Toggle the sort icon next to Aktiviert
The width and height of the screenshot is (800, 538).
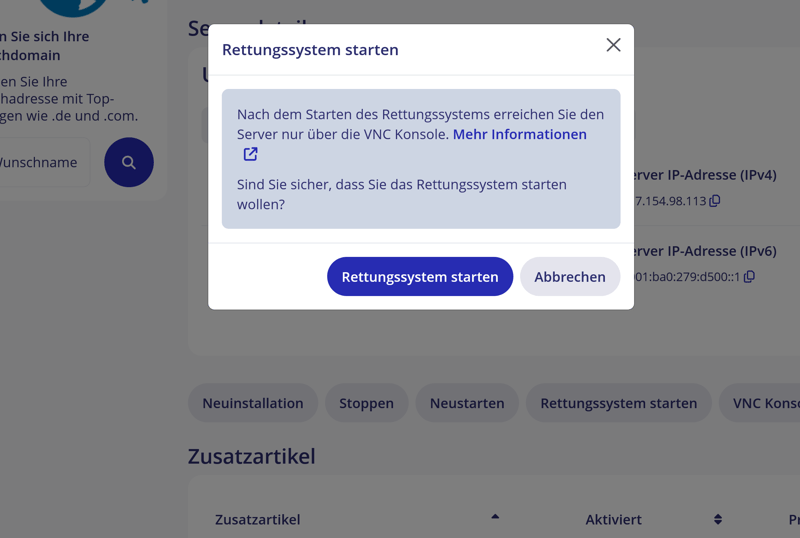pyautogui.click(x=718, y=519)
